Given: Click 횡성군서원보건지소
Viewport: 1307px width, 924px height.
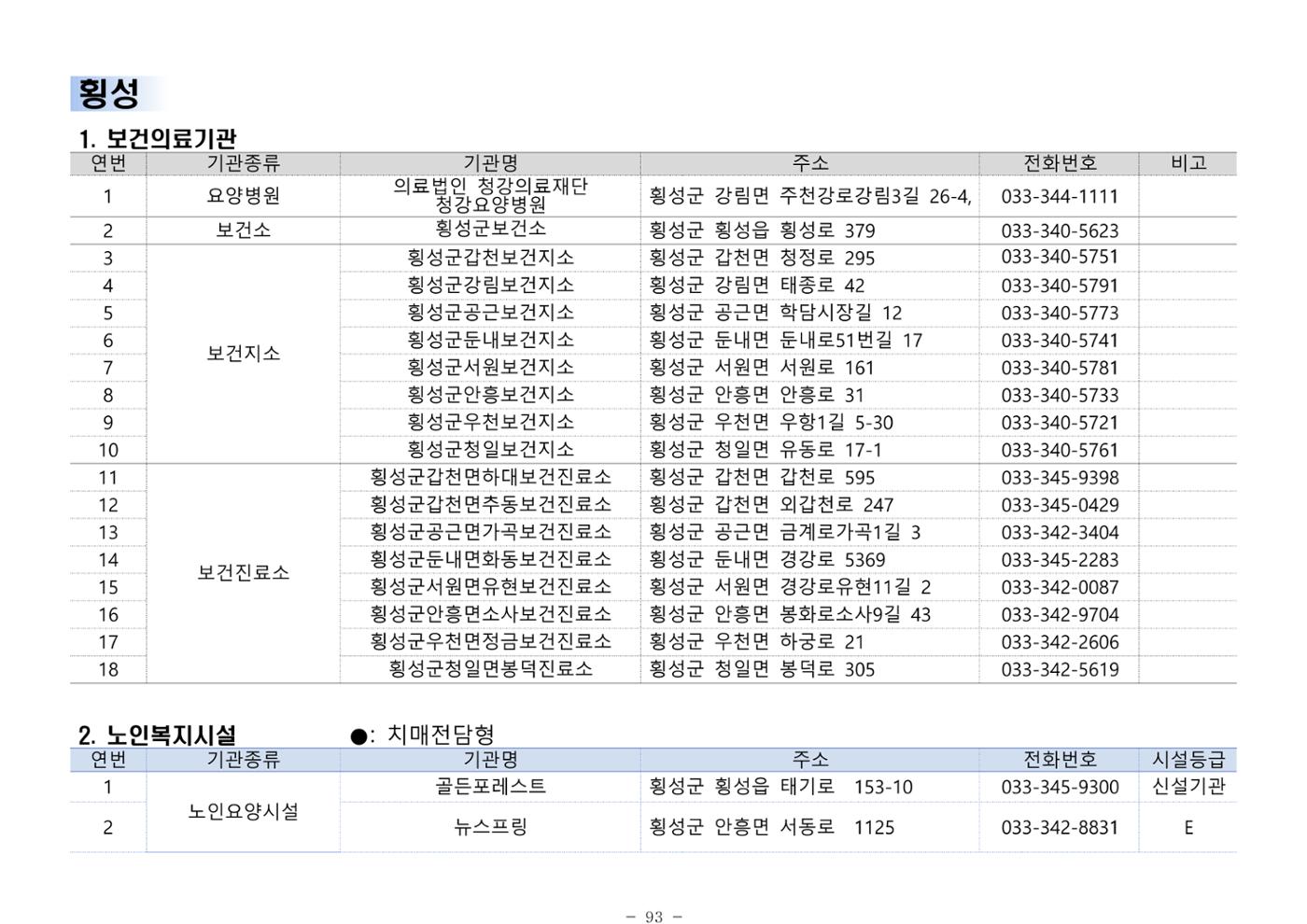Looking at the screenshot, I should 490,367.
